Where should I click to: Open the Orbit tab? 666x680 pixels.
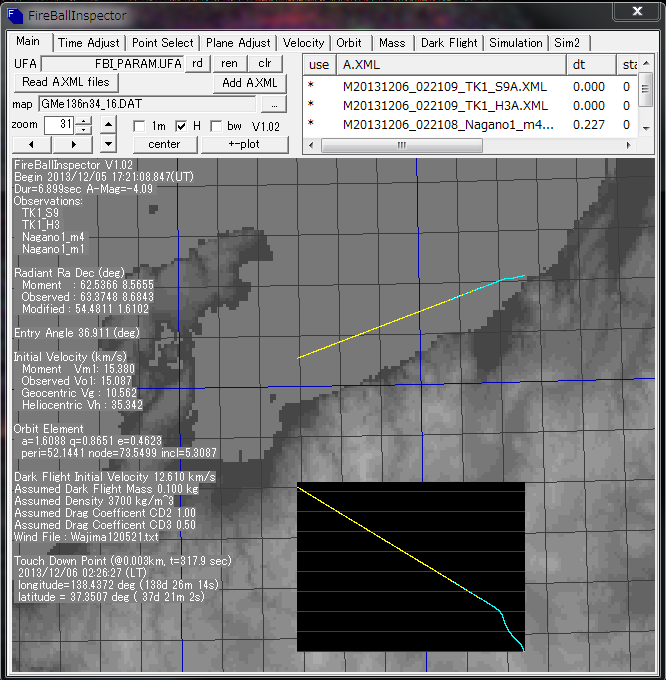pyautogui.click(x=349, y=43)
